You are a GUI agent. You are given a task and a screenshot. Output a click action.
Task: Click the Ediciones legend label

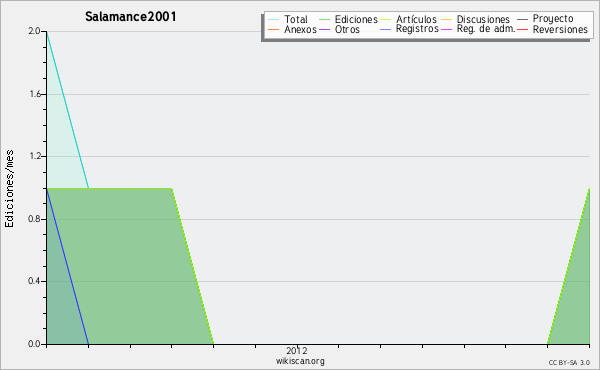pyautogui.click(x=356, y=19)
